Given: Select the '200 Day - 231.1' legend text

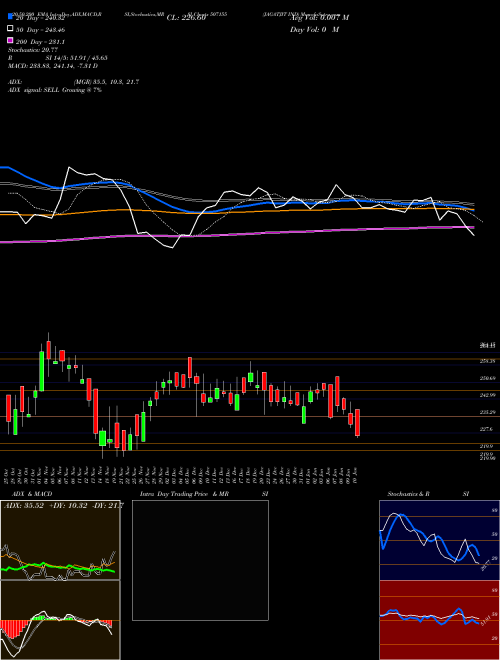Looking at the screenshot, I should click(40, 42).
